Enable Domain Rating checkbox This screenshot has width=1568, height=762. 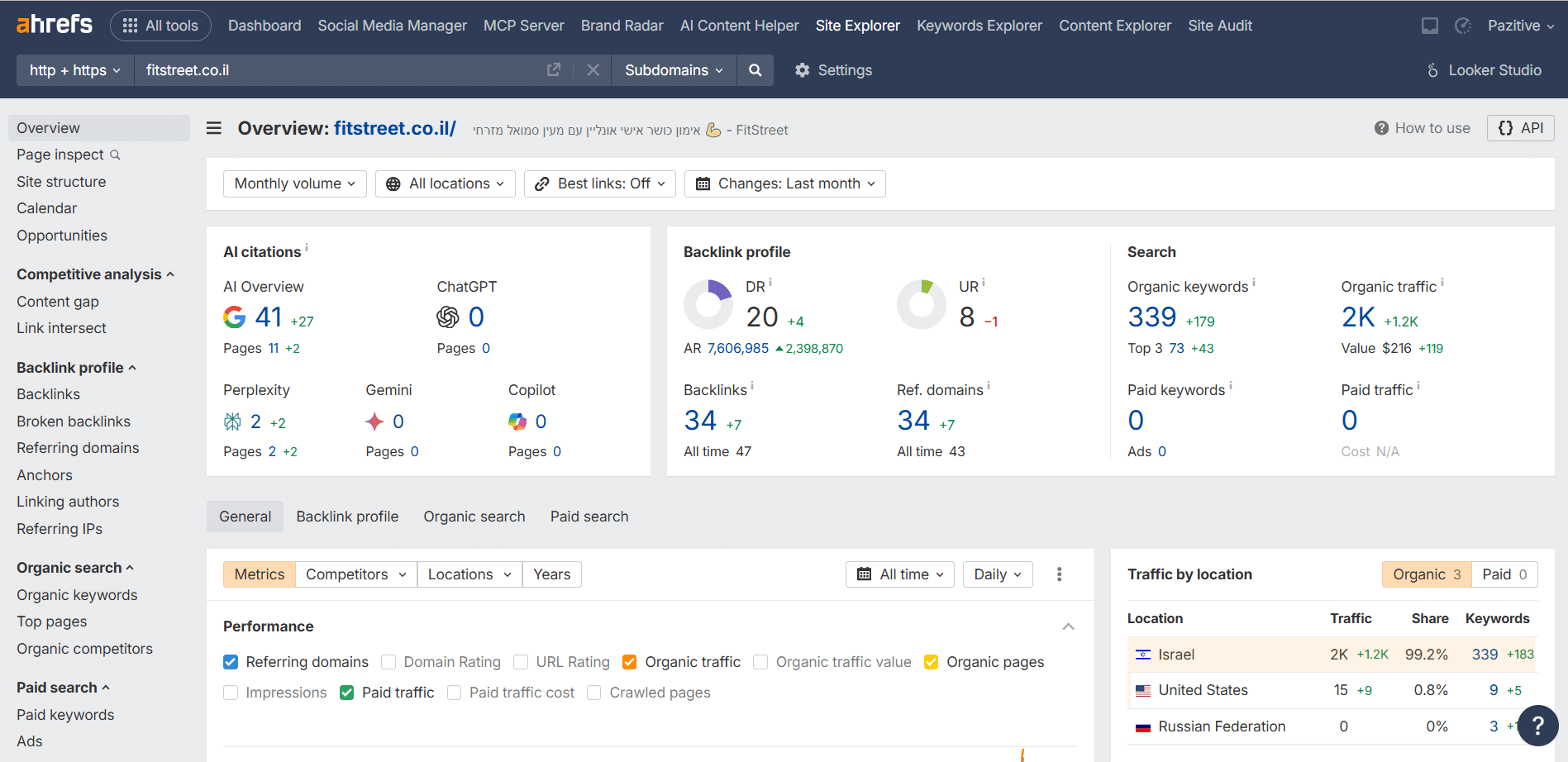[x=388, y=662]
